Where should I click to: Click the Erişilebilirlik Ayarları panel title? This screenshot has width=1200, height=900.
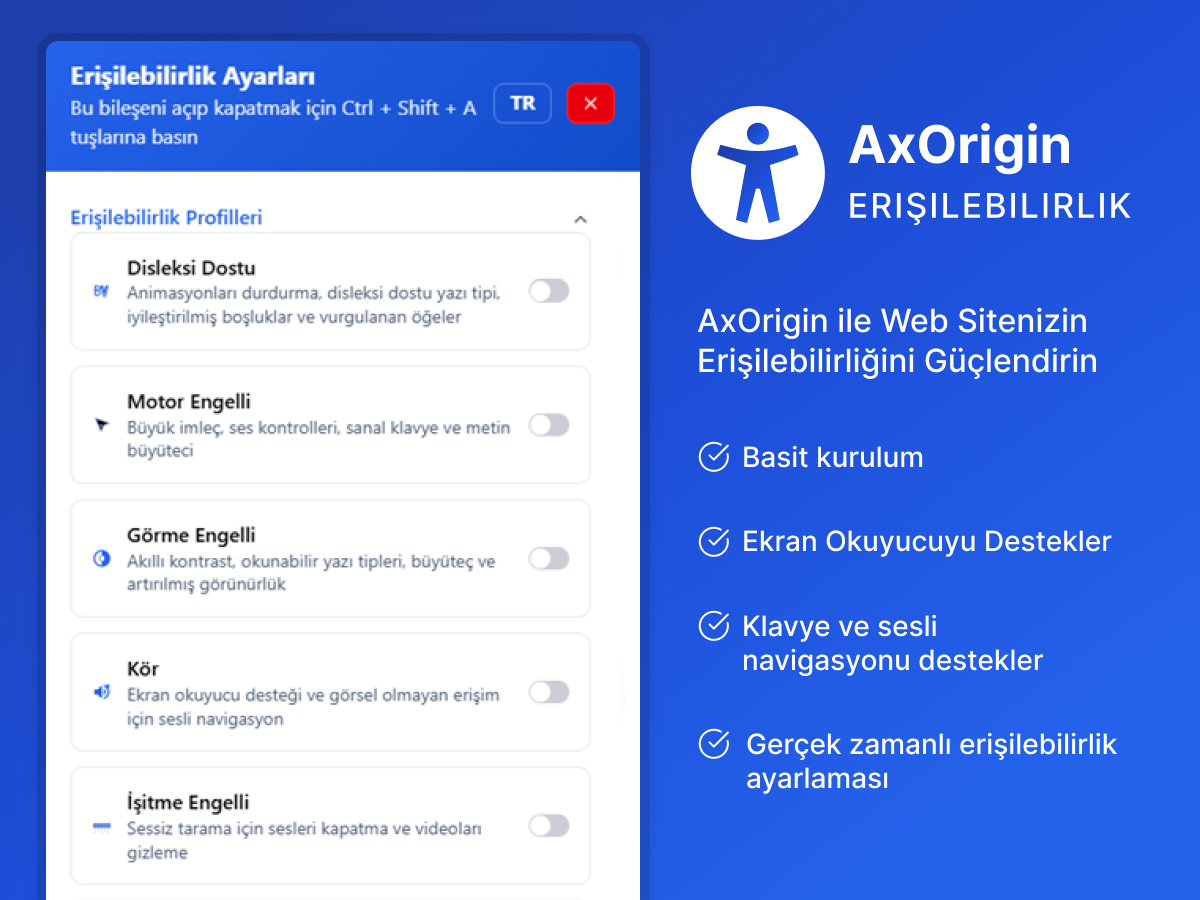tap(193, 76)
